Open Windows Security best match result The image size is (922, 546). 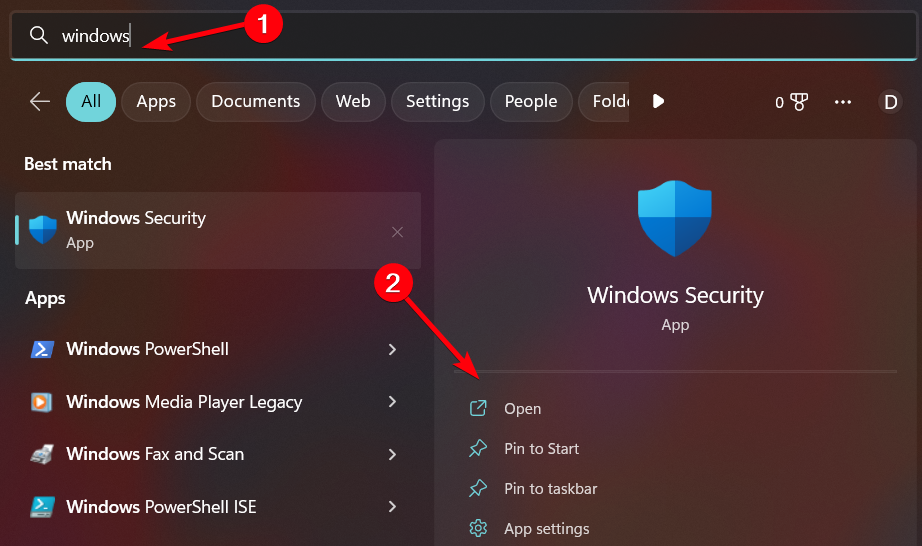[218, 230]
